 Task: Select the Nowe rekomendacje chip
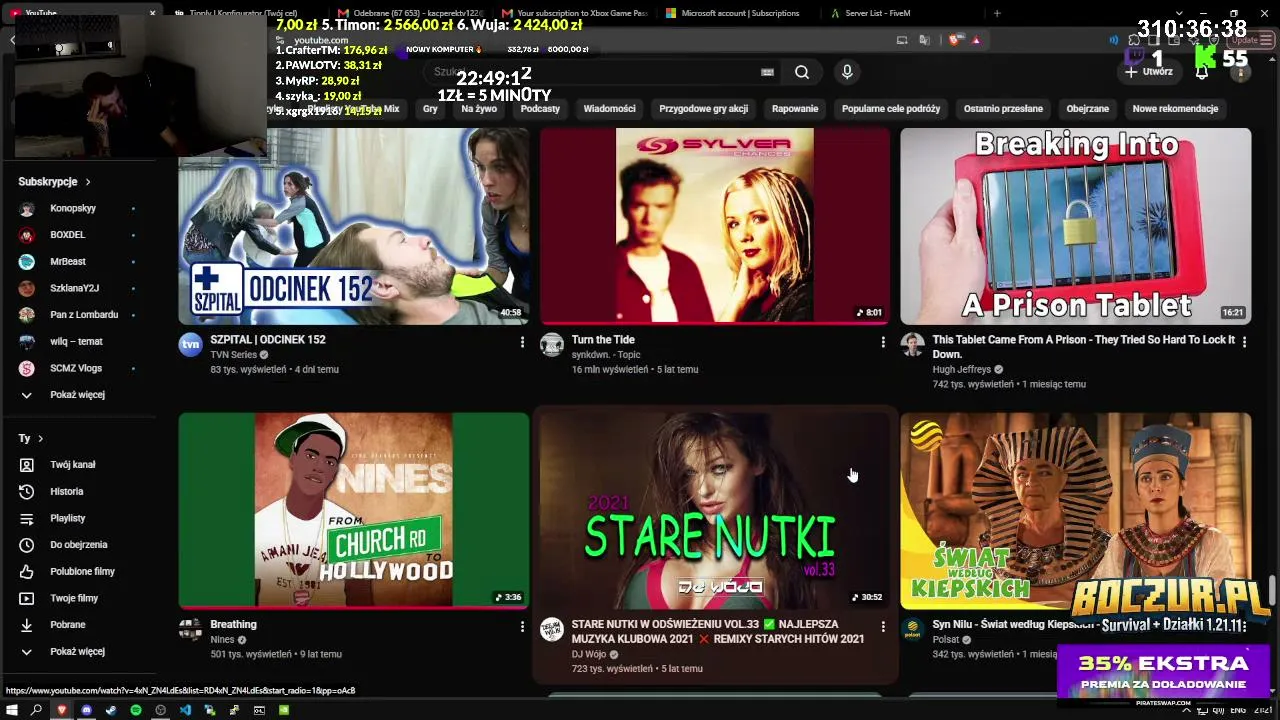pos(1175,109)
